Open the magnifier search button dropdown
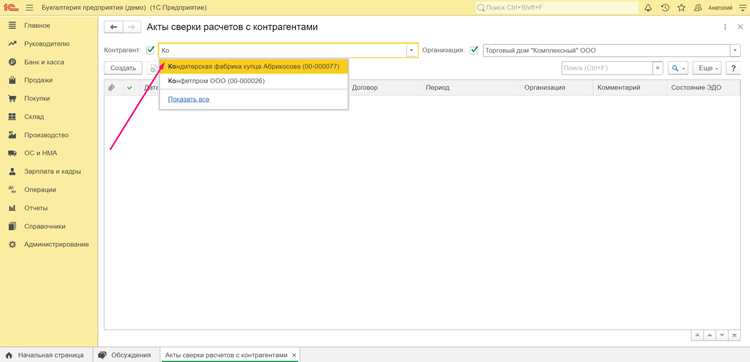Viewport: 750px width, 362px height. (x=678, y=68)
